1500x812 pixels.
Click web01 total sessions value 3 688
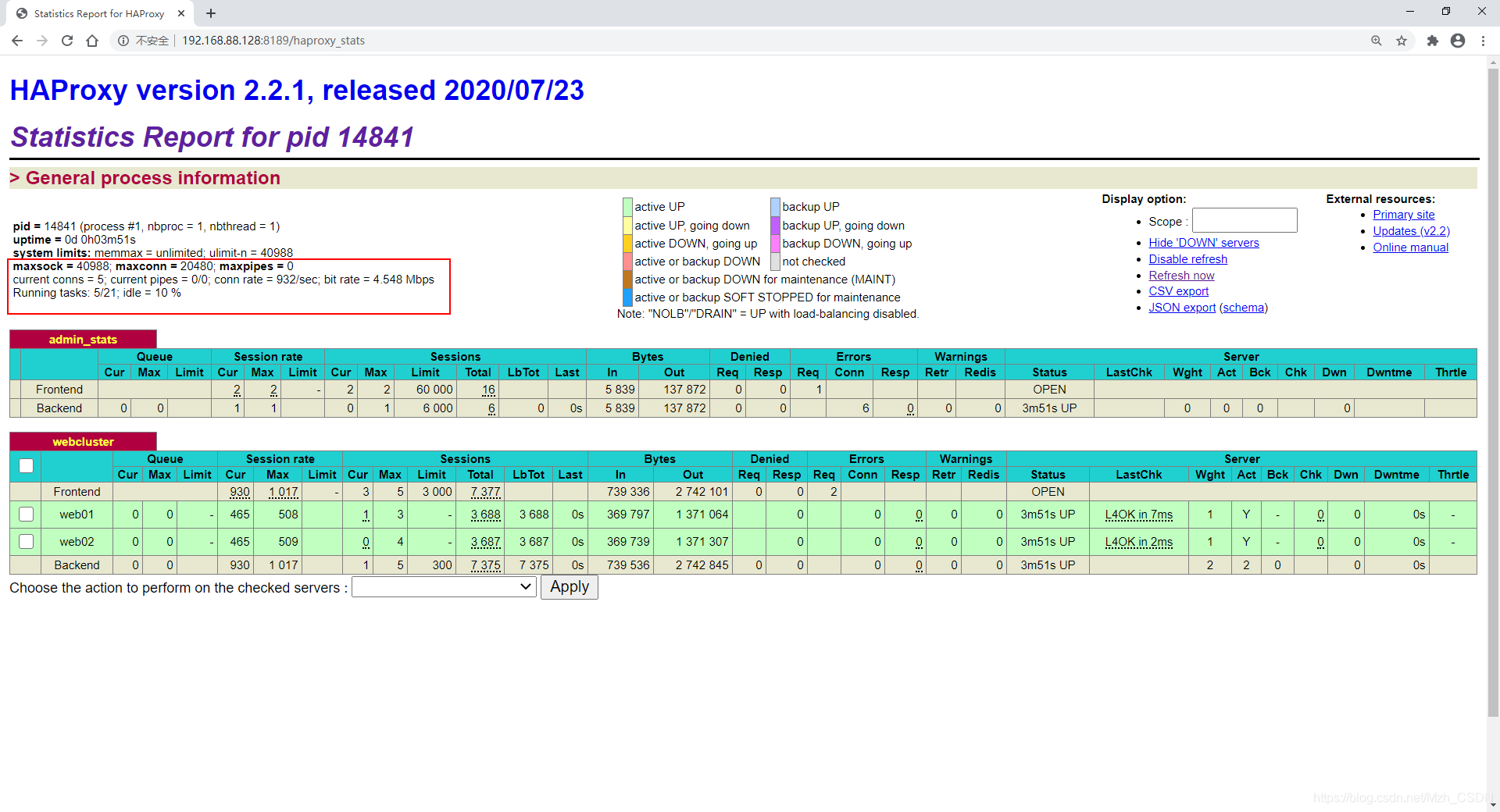pos(485,515)
